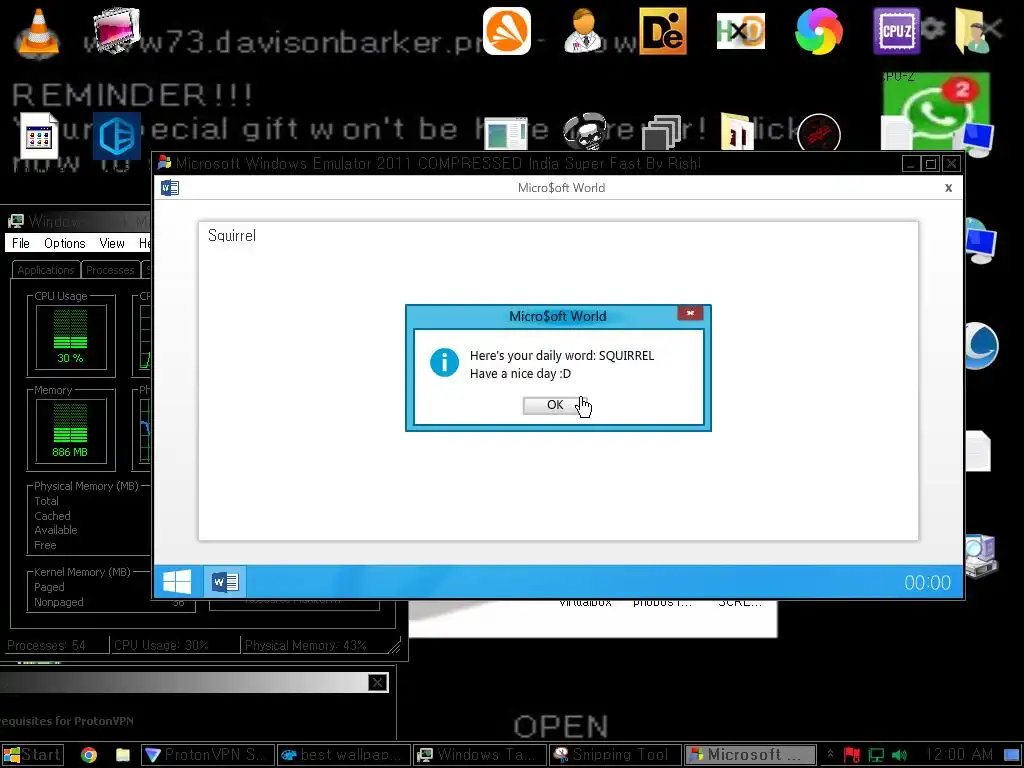The height and width of the screenshot is (768, 1024).
Task: Select the Microsoft ... taskbar button
Action: (750, 755)
